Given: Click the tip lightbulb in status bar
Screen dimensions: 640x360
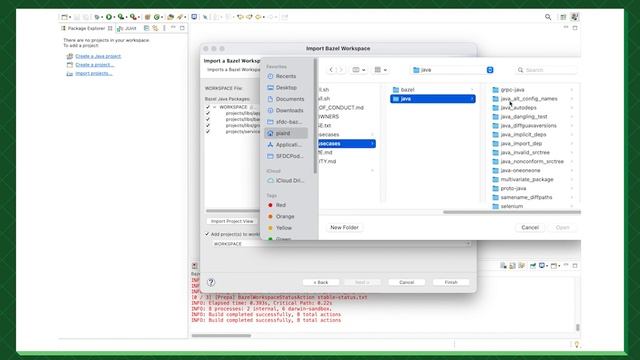Looking at the screenshot, I should click(577, 344).
